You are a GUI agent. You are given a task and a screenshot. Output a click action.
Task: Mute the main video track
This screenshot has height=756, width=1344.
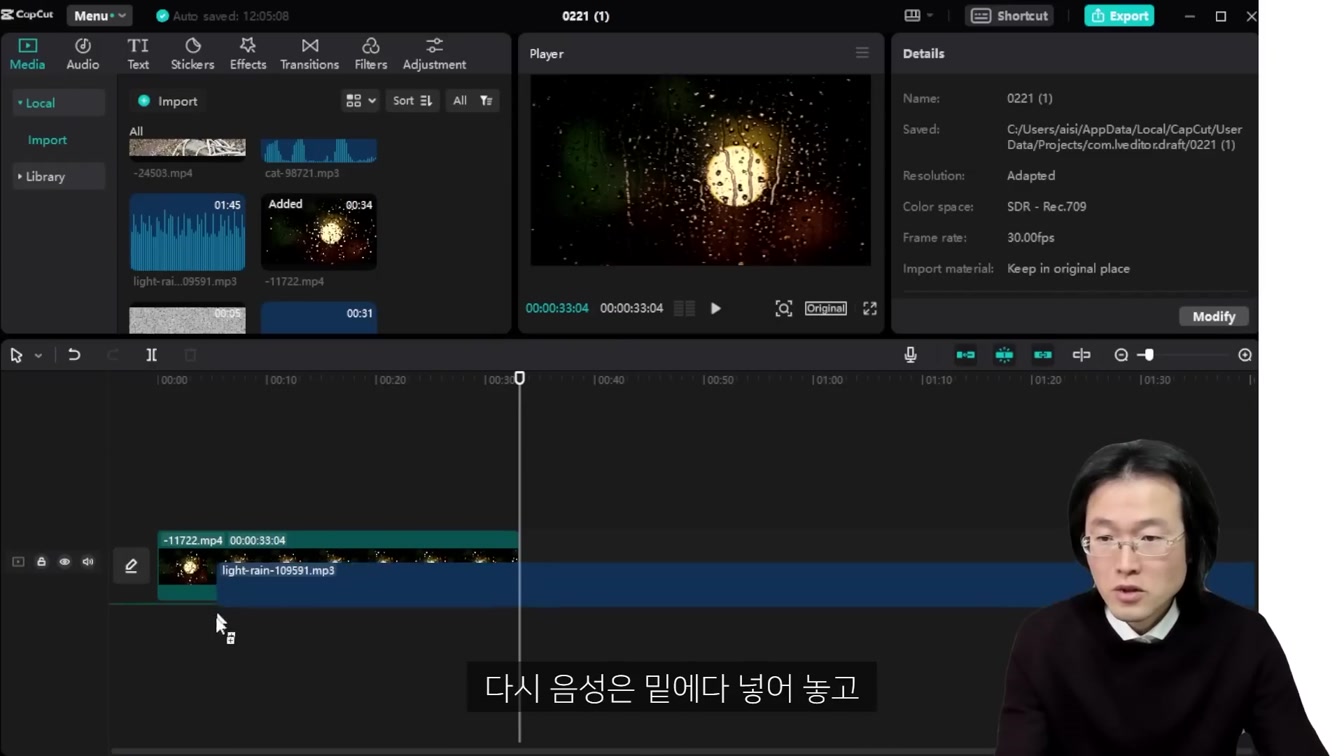[x=88, y=562]
